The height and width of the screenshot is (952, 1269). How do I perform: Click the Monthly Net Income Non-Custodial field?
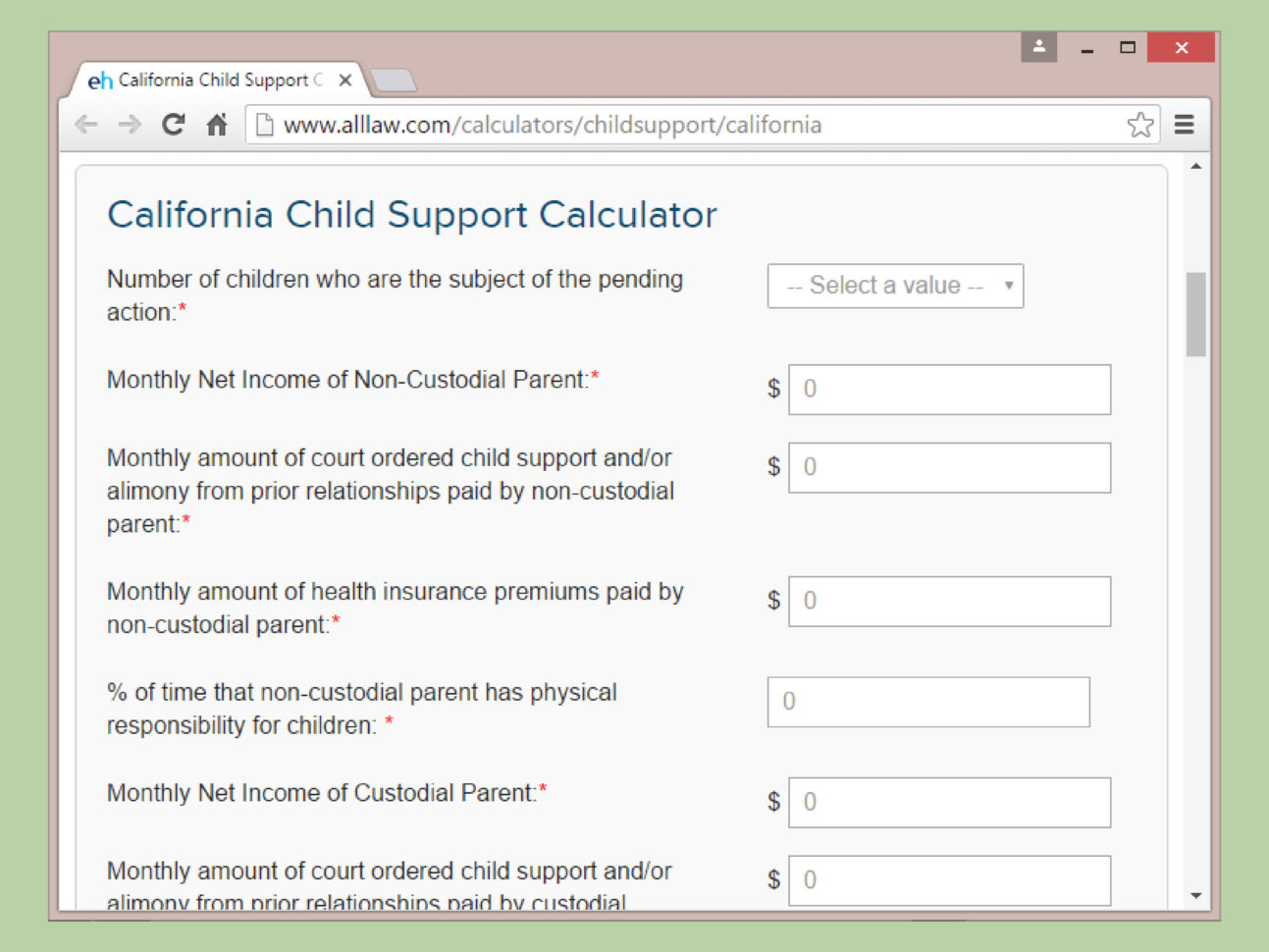[x=949, y=389]
